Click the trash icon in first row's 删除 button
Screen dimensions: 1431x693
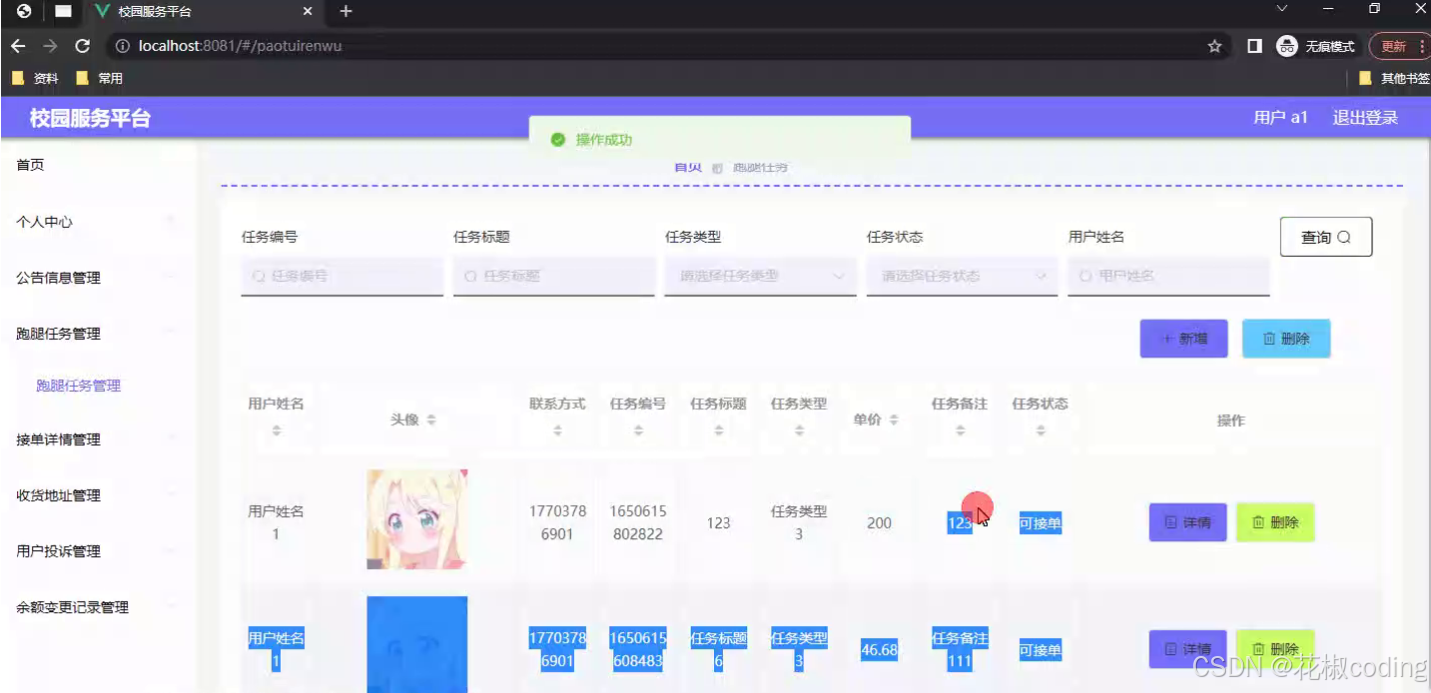click(x=1258, y=522)
